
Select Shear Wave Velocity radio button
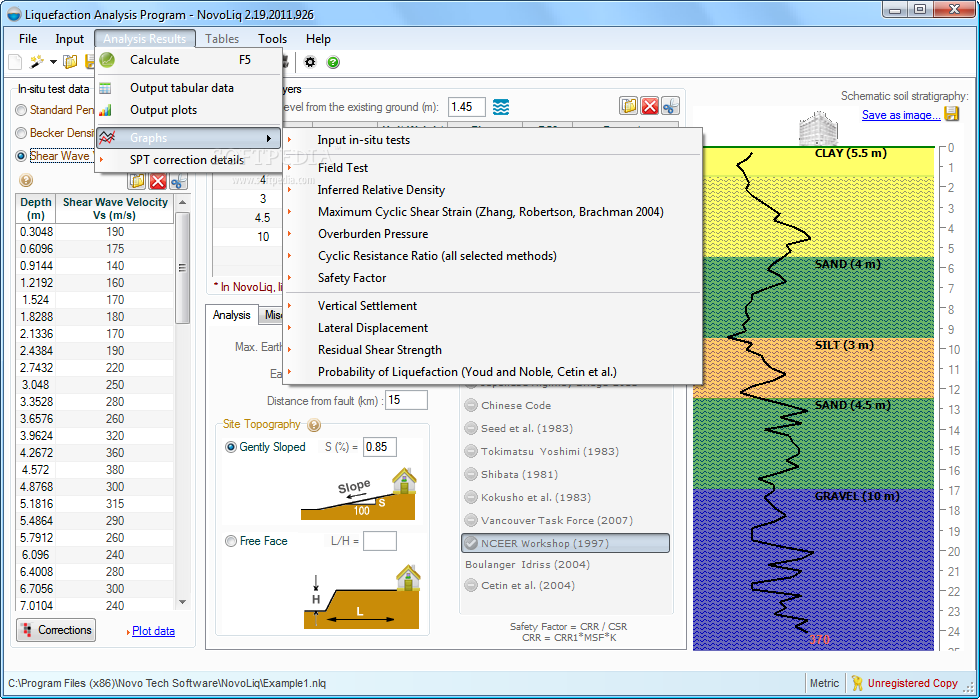coord(21,156)
